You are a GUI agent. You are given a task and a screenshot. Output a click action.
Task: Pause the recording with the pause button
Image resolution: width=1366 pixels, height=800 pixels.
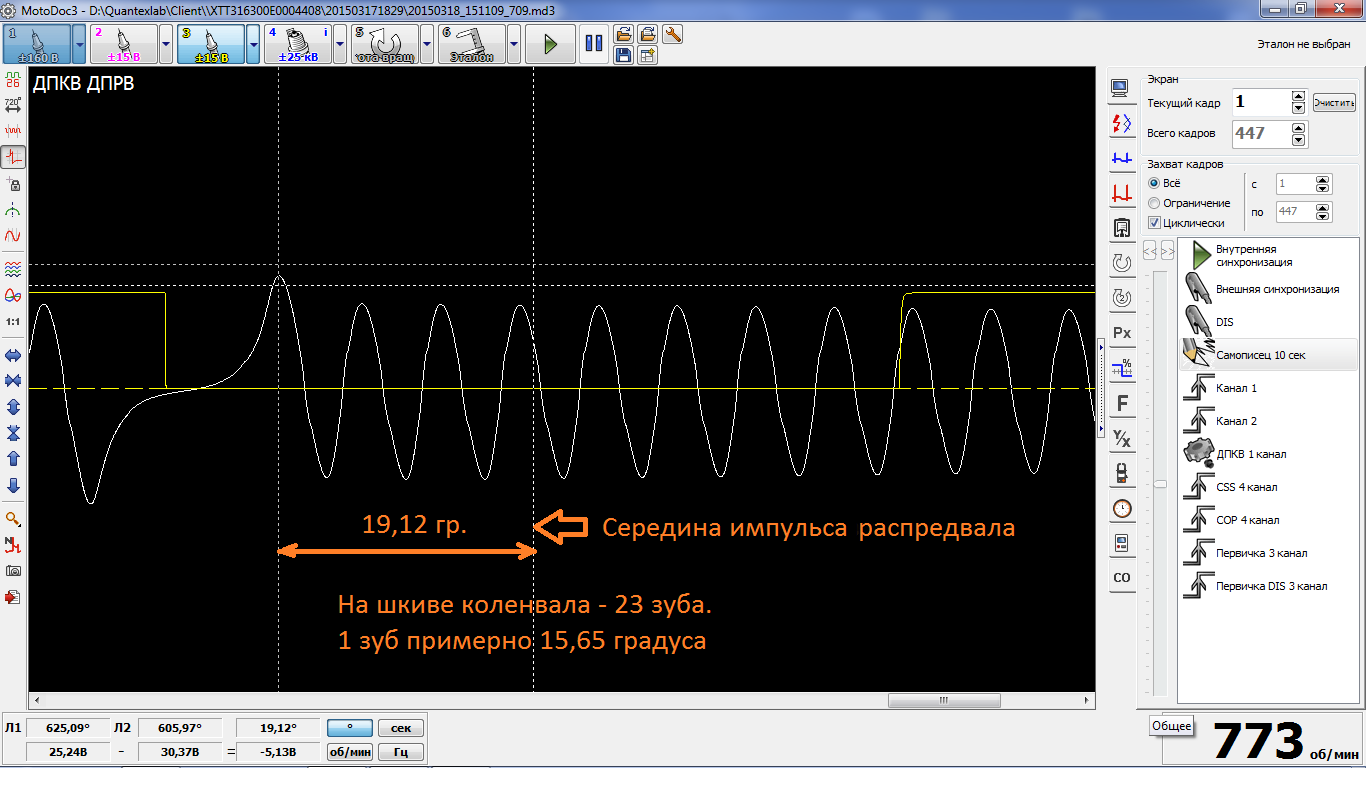tap(593, 44)
